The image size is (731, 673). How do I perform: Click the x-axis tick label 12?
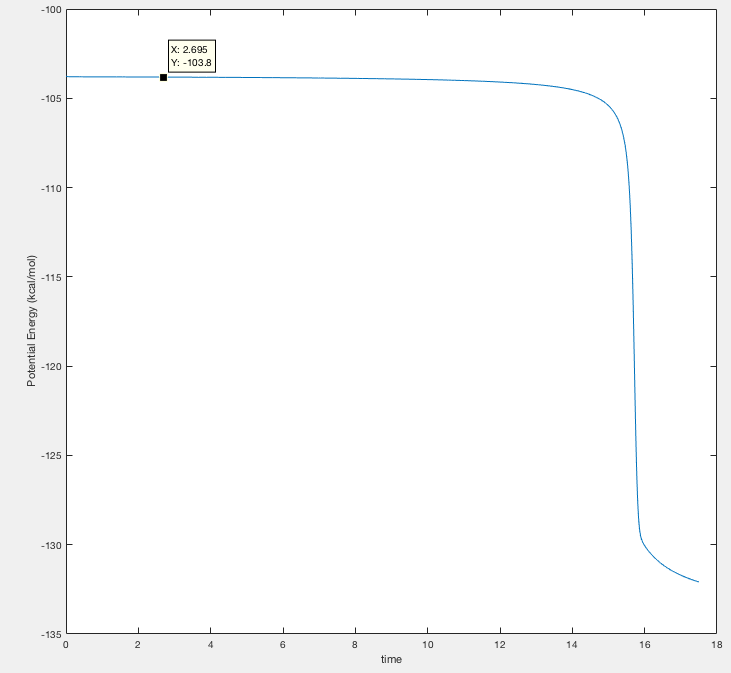[x=500, y=645]
